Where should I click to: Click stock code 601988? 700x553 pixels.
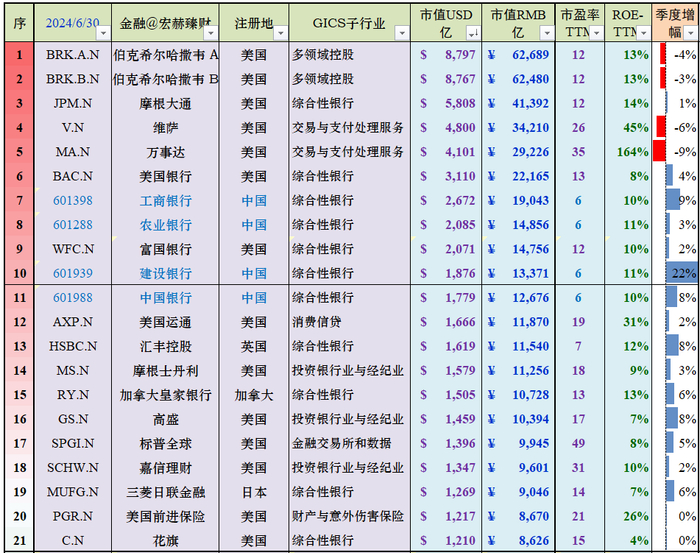click(73, 298)
